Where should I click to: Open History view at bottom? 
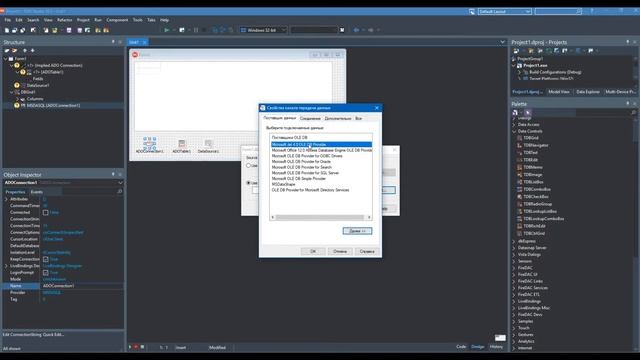point(496,347)
